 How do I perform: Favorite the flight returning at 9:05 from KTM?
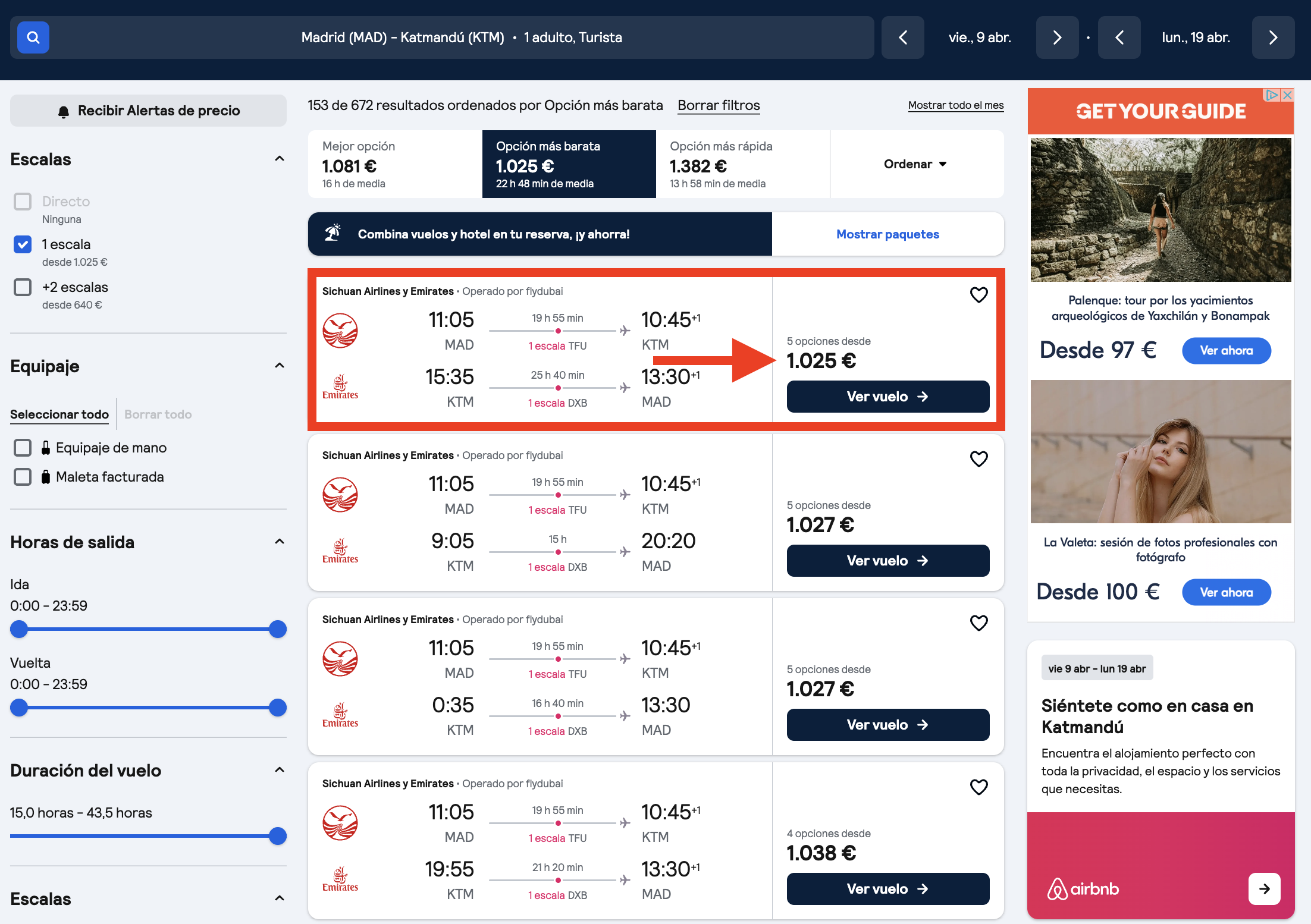tap(978, 459)
